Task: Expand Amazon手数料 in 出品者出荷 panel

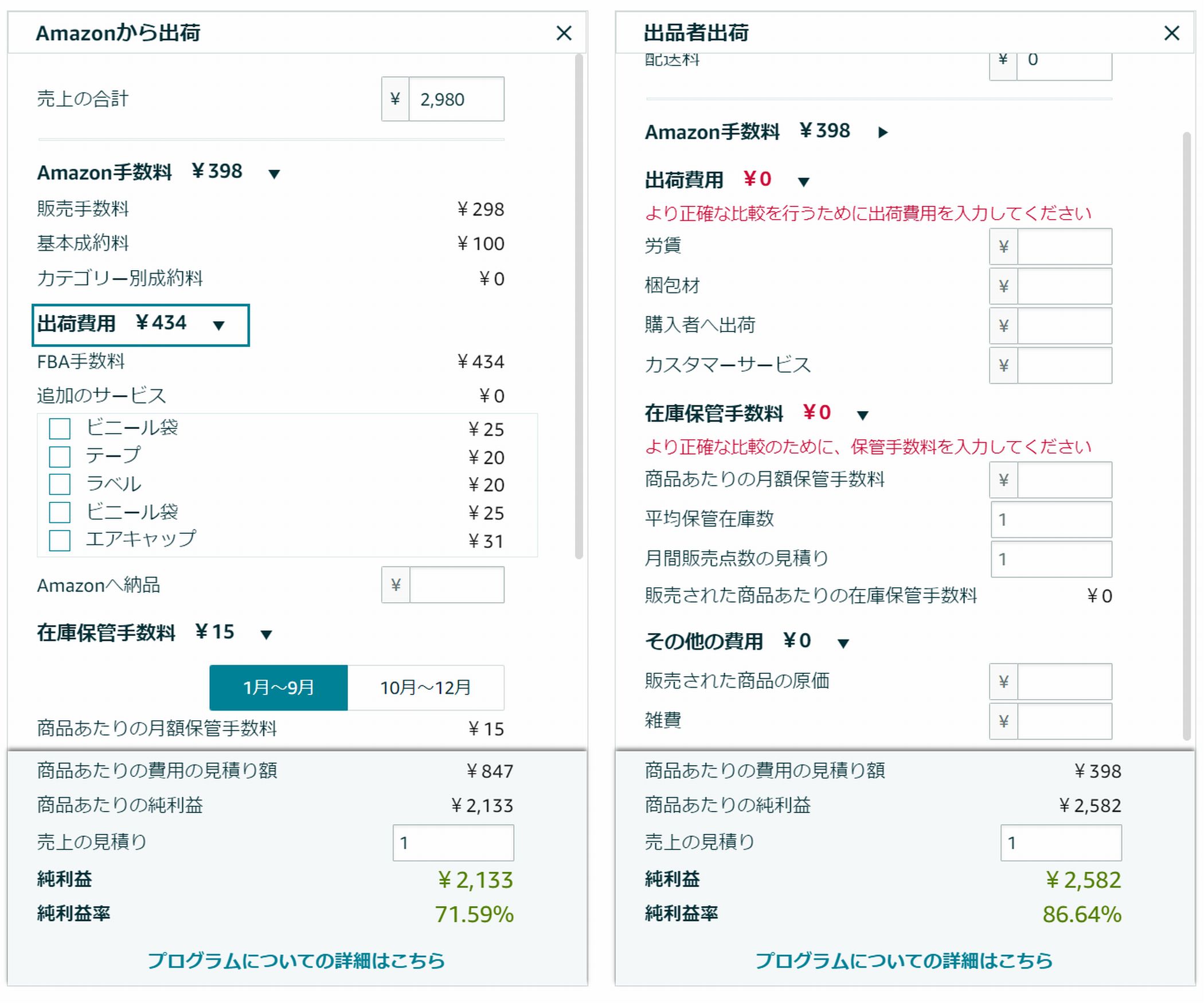Action: [x=883, y=132]
